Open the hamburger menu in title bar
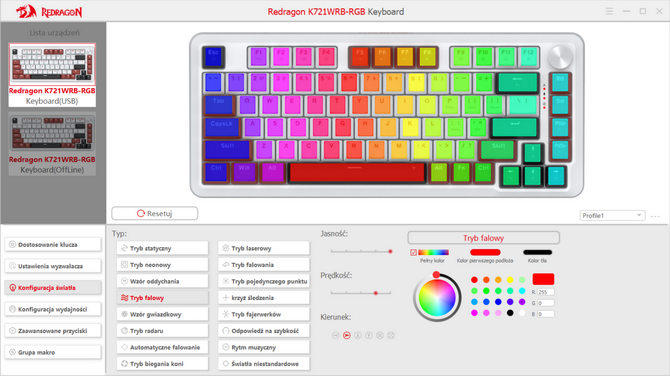Screen dimensions: 670x376 tap(609, 12)
